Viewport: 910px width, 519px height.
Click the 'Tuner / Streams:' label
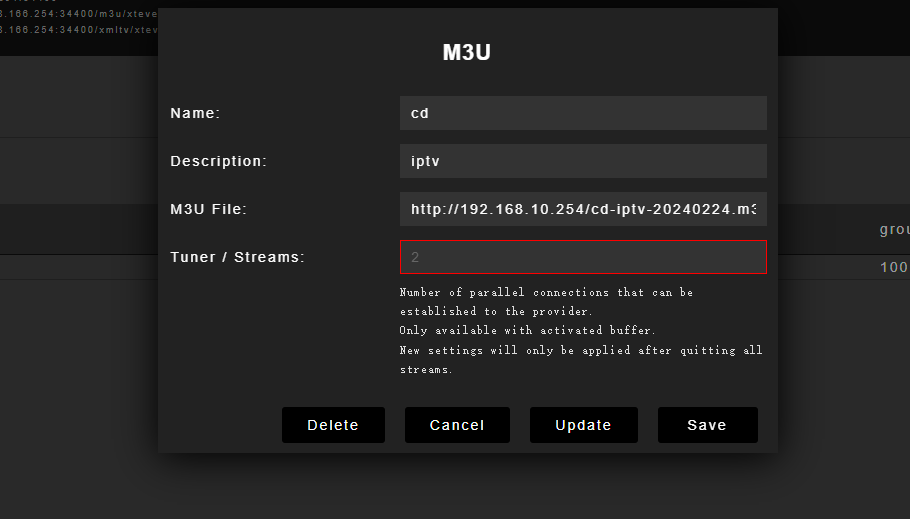tap(237, 257)
